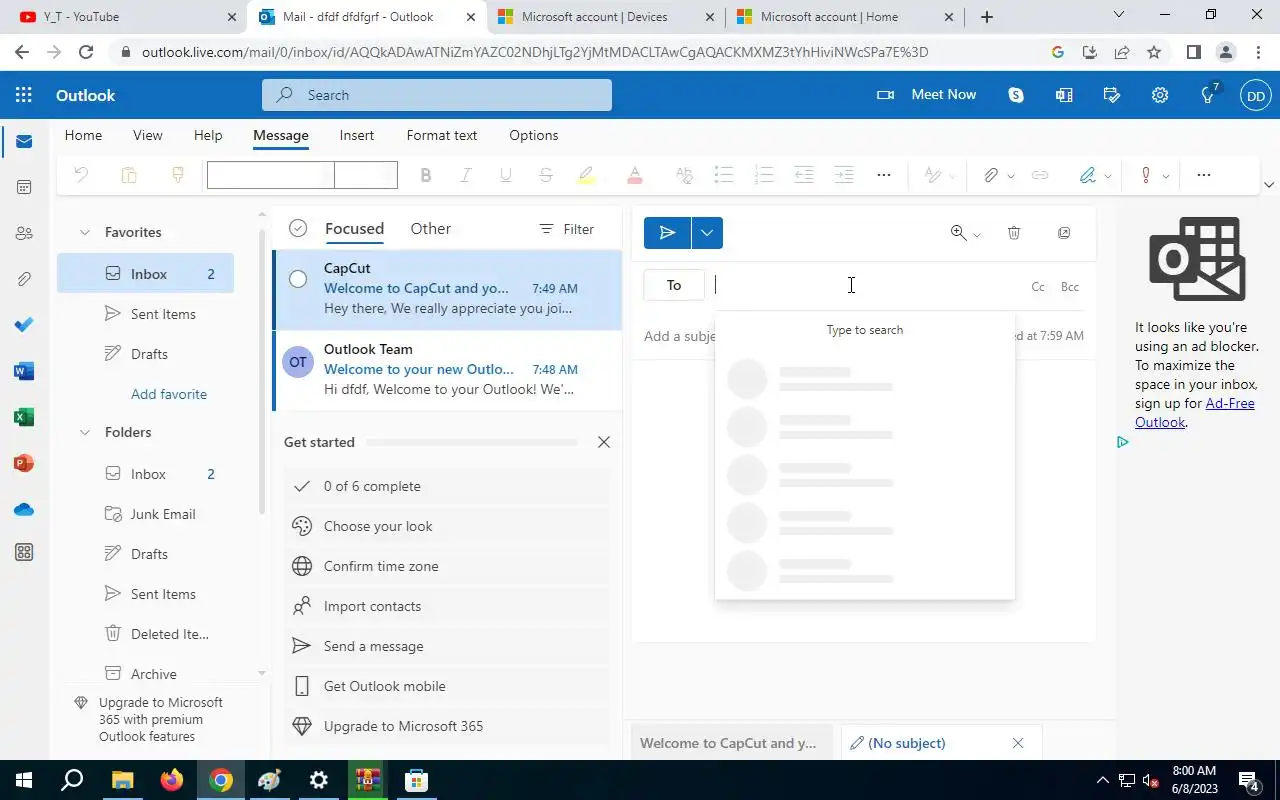Pick text highlight color
This screenshot has height=800, width=1280.
tap(586, 175)
